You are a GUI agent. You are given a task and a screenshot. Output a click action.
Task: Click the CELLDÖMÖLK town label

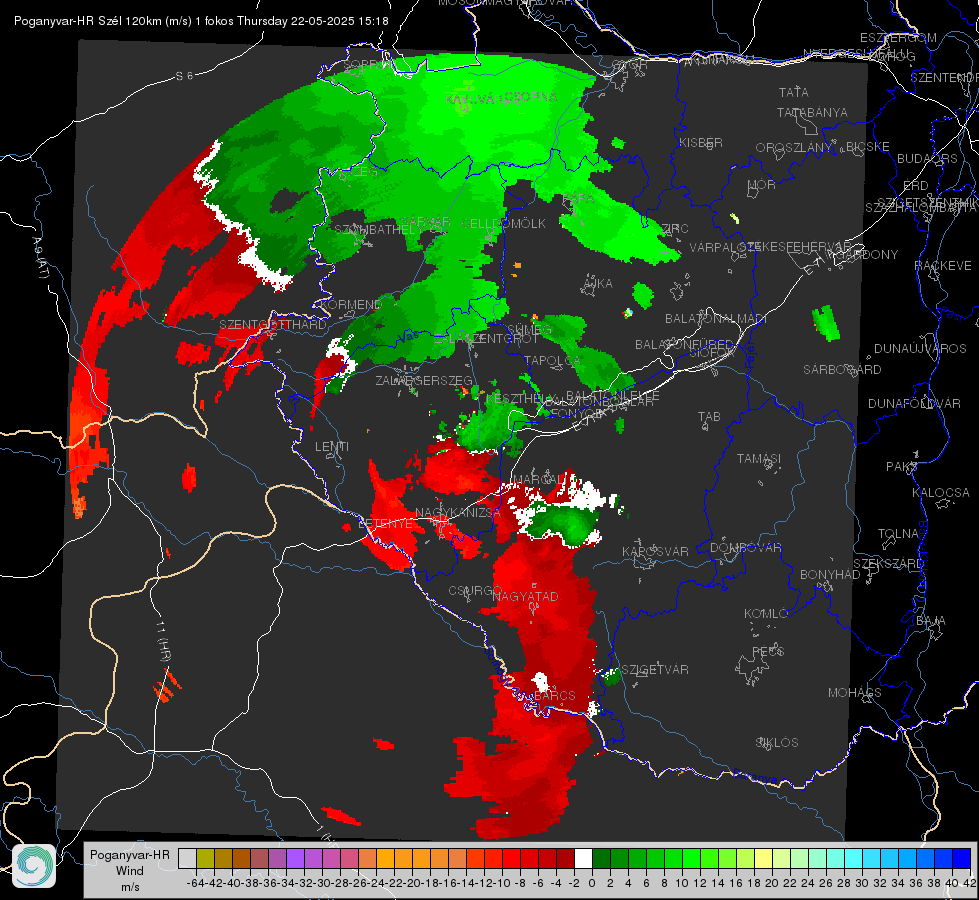pyautogui.click(x=503, y=224)
